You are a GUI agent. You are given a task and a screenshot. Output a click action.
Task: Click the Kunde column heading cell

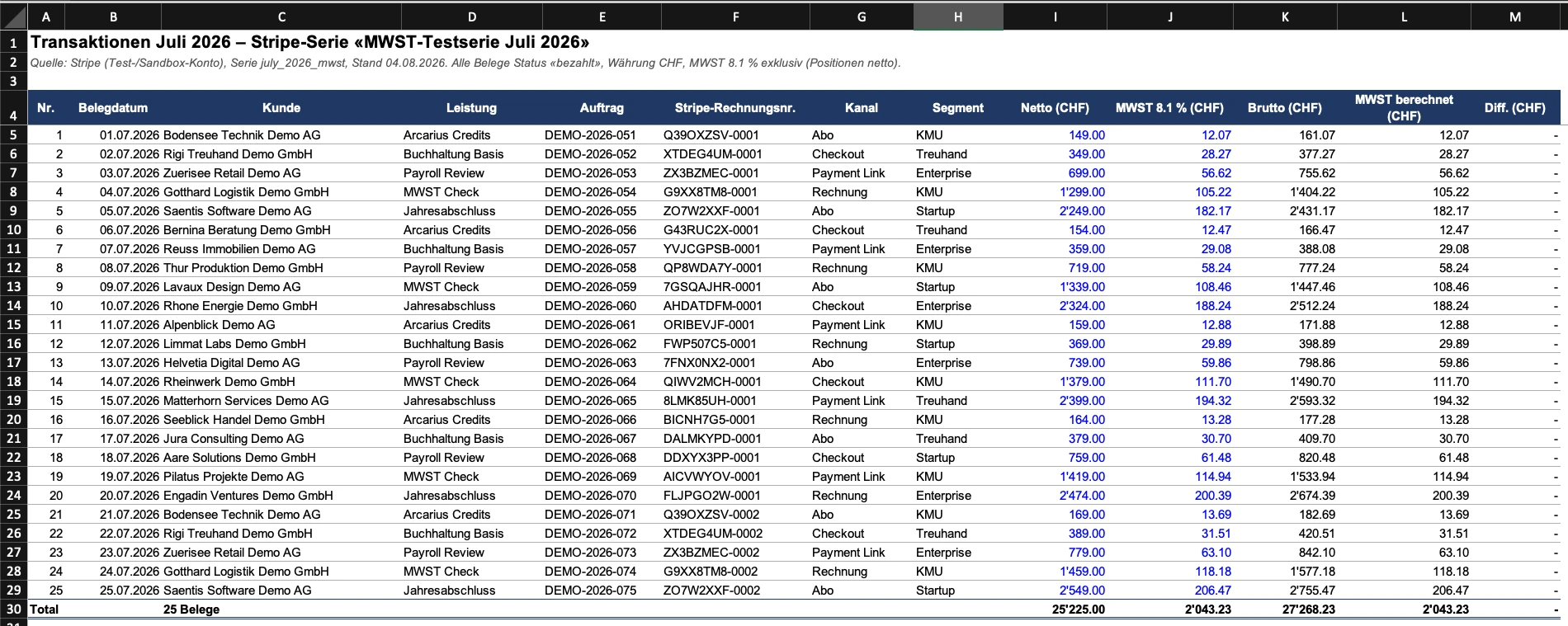coord(281,108)
